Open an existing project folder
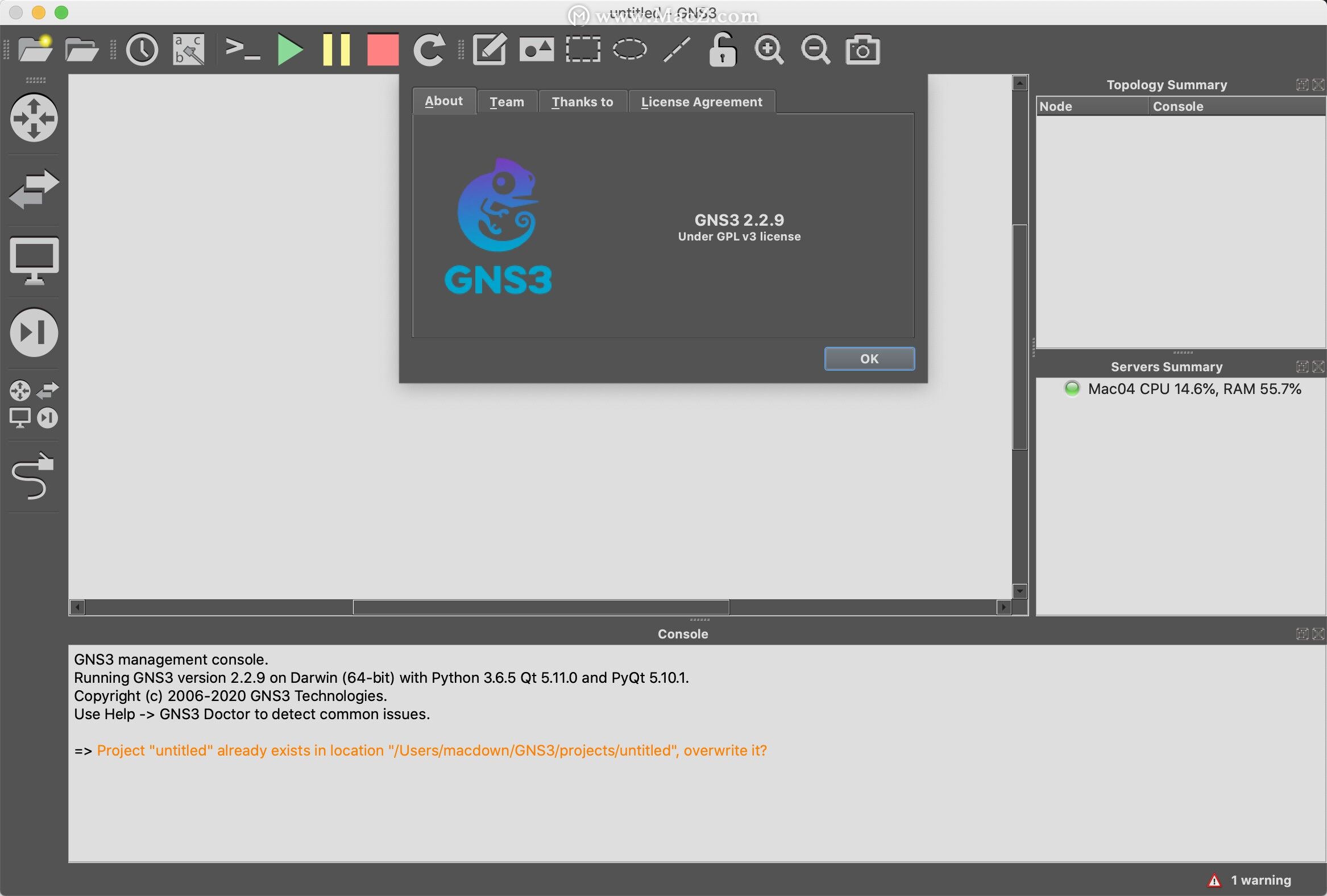Image resolution: width=1327 pixels, height=896 pixels. pos(82,49)
